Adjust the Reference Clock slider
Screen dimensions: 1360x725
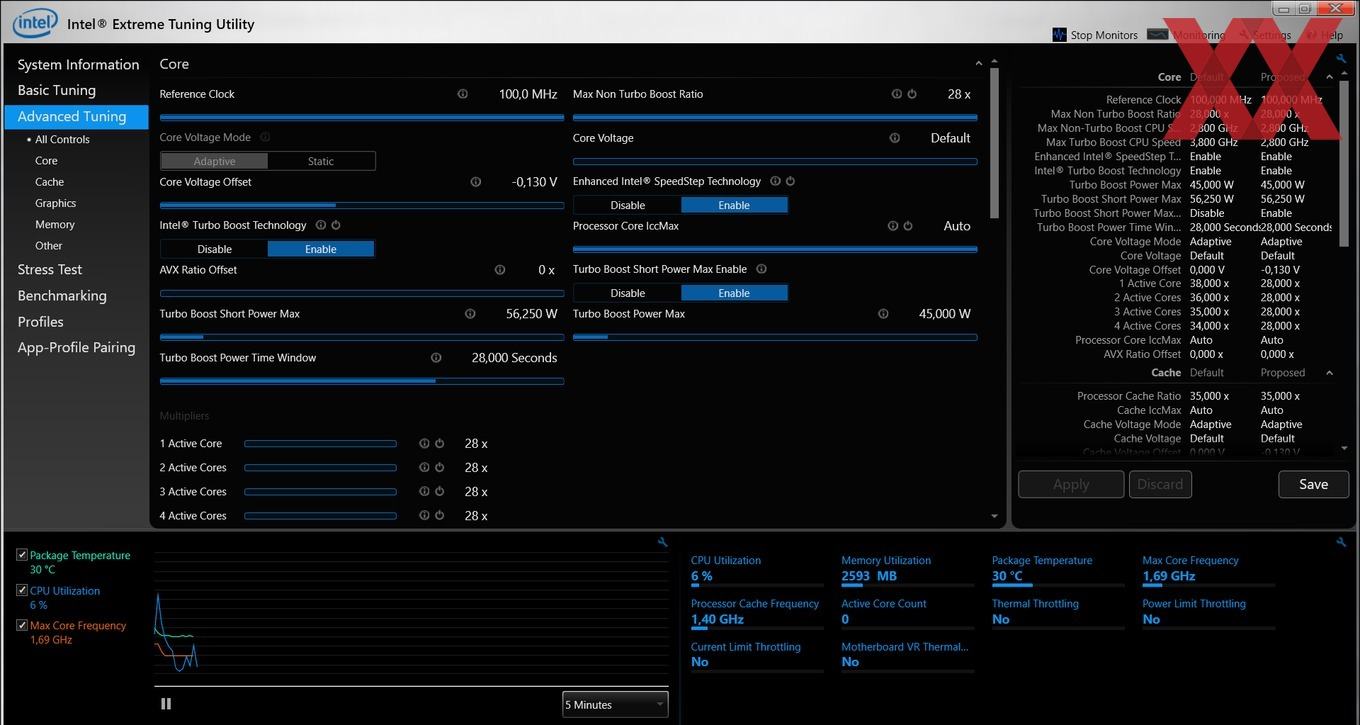point(362,117)
